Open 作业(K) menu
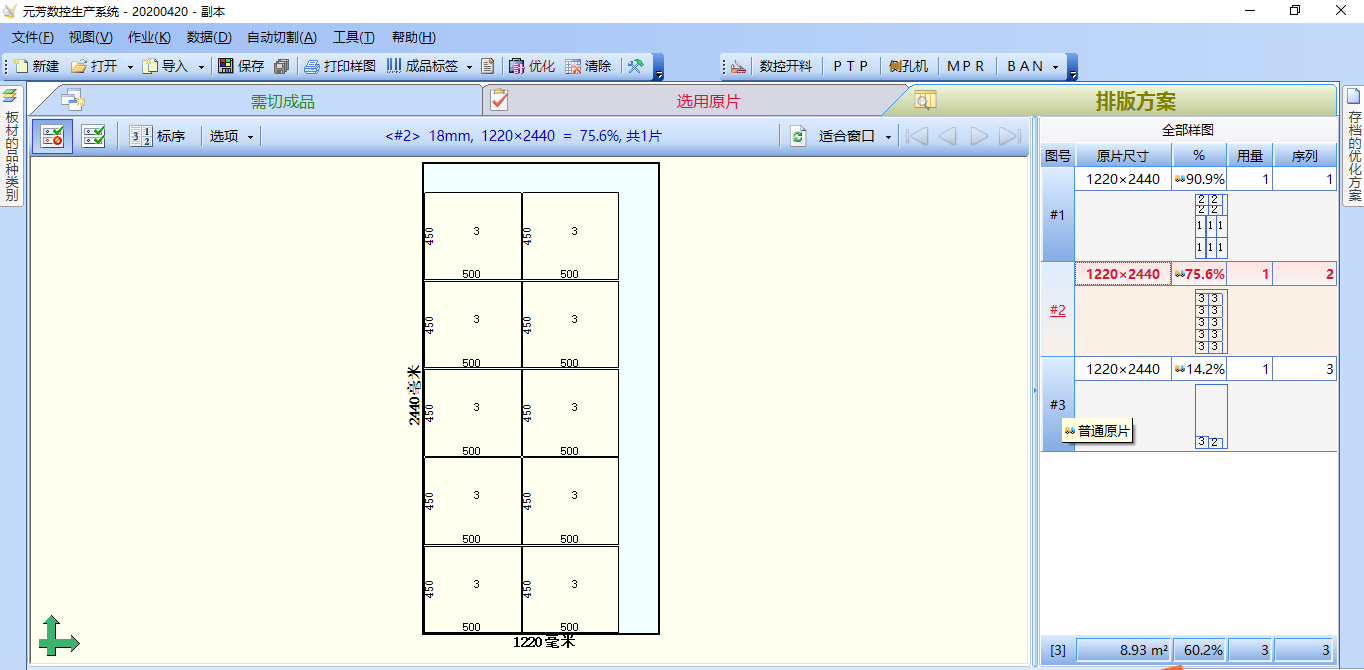 pos(149,37)
